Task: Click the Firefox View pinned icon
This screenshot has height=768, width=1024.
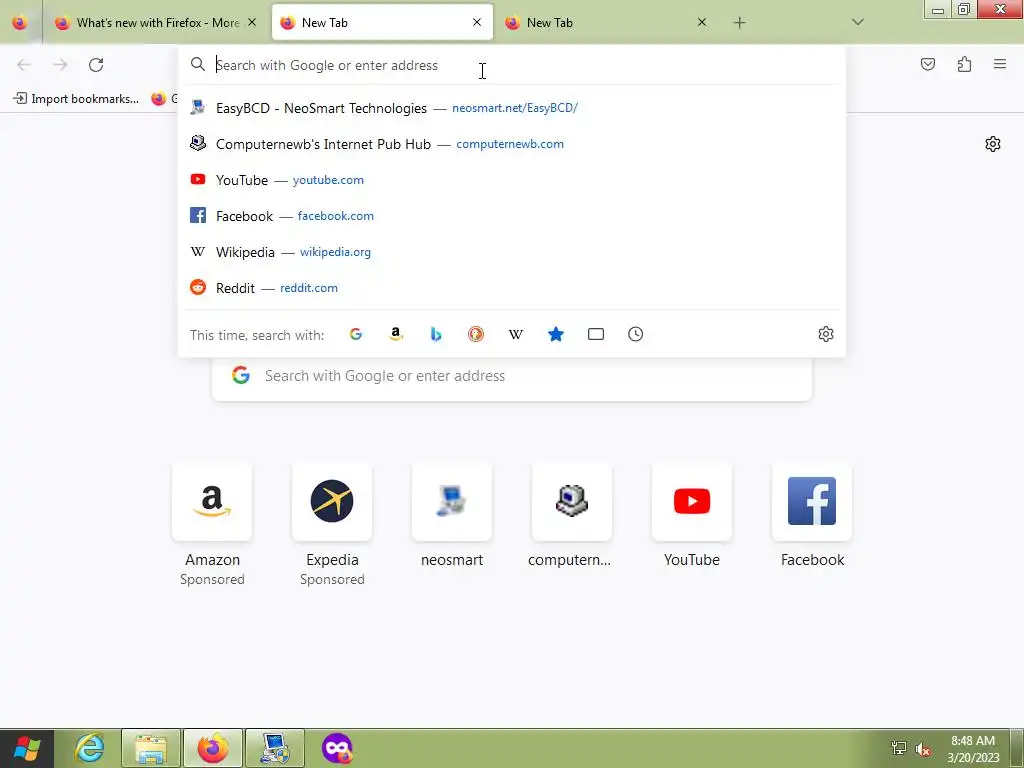Action: (x=20, y=22)
